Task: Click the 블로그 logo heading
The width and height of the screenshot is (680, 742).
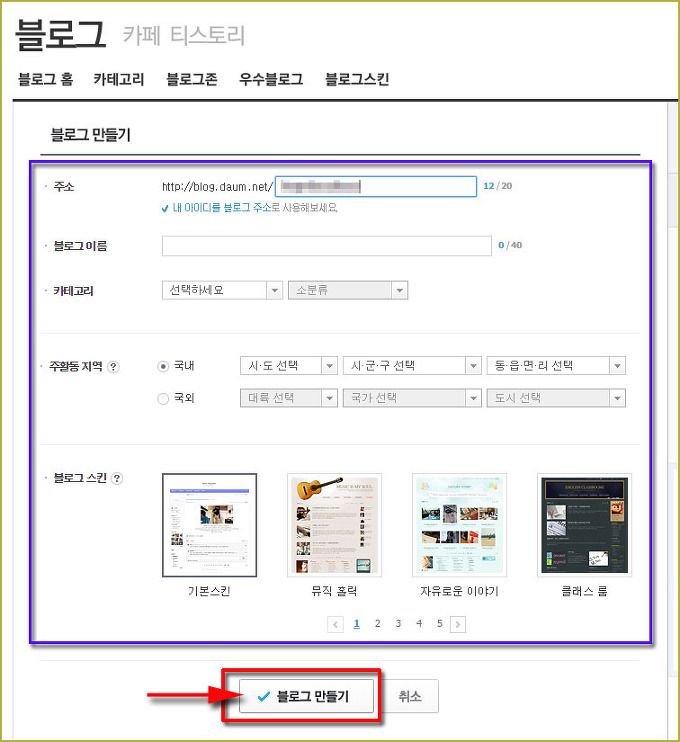Action: tap(60, 34)
